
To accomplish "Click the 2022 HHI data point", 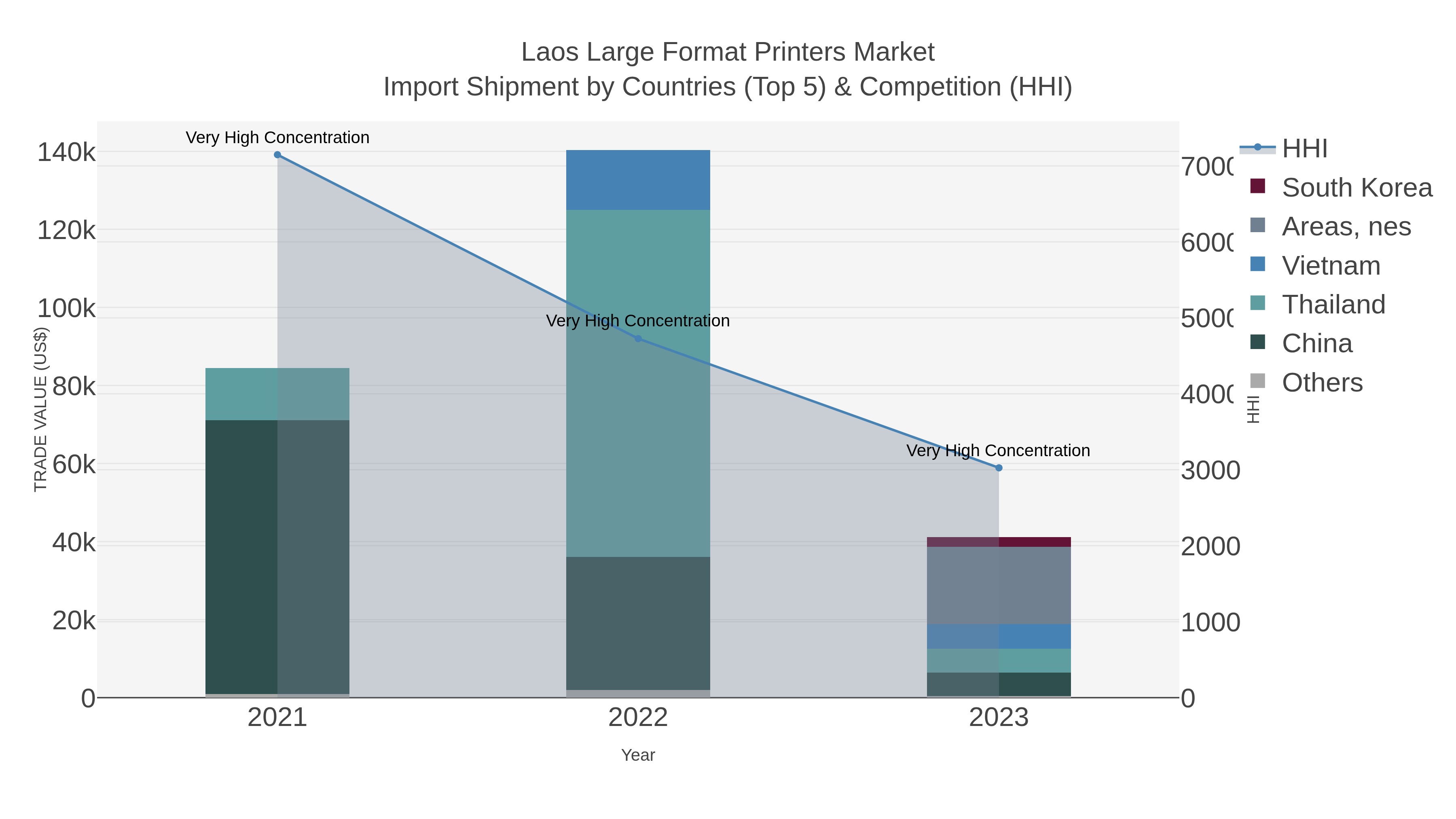I will [638, 339].
